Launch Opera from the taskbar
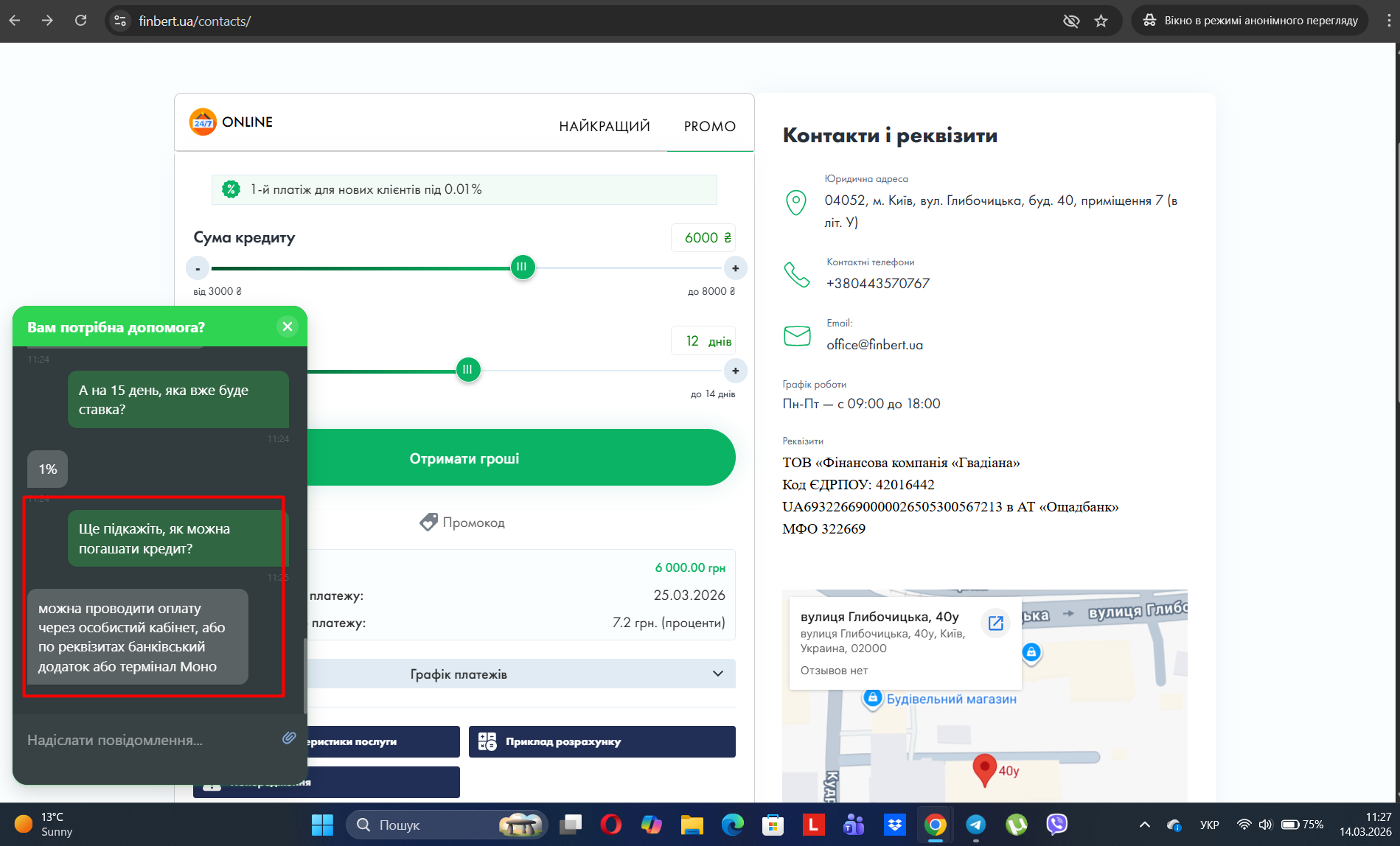The image size is (1400, 846). tap(611, 825)
